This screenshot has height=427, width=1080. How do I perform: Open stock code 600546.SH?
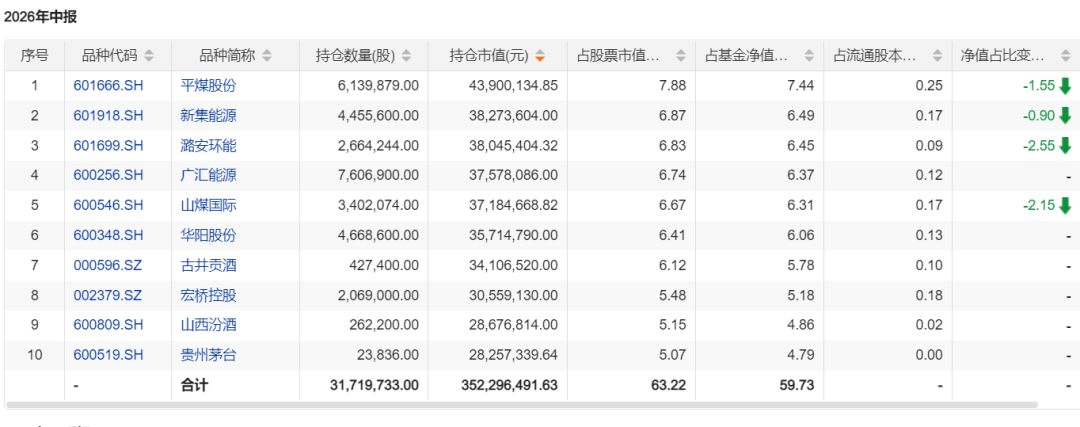(x=108, y=205)
